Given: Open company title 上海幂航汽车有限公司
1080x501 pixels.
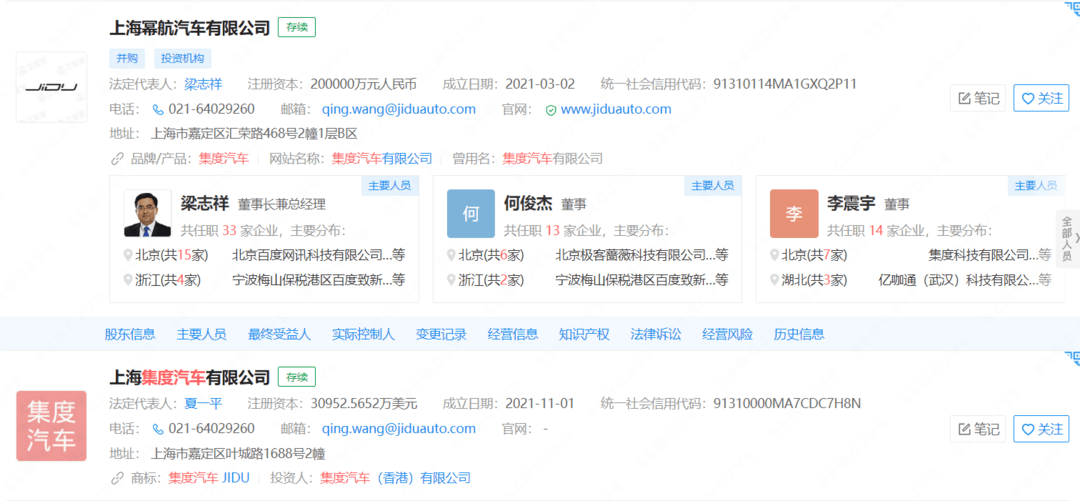Looking at the screenshot, I should coord(189,28).
